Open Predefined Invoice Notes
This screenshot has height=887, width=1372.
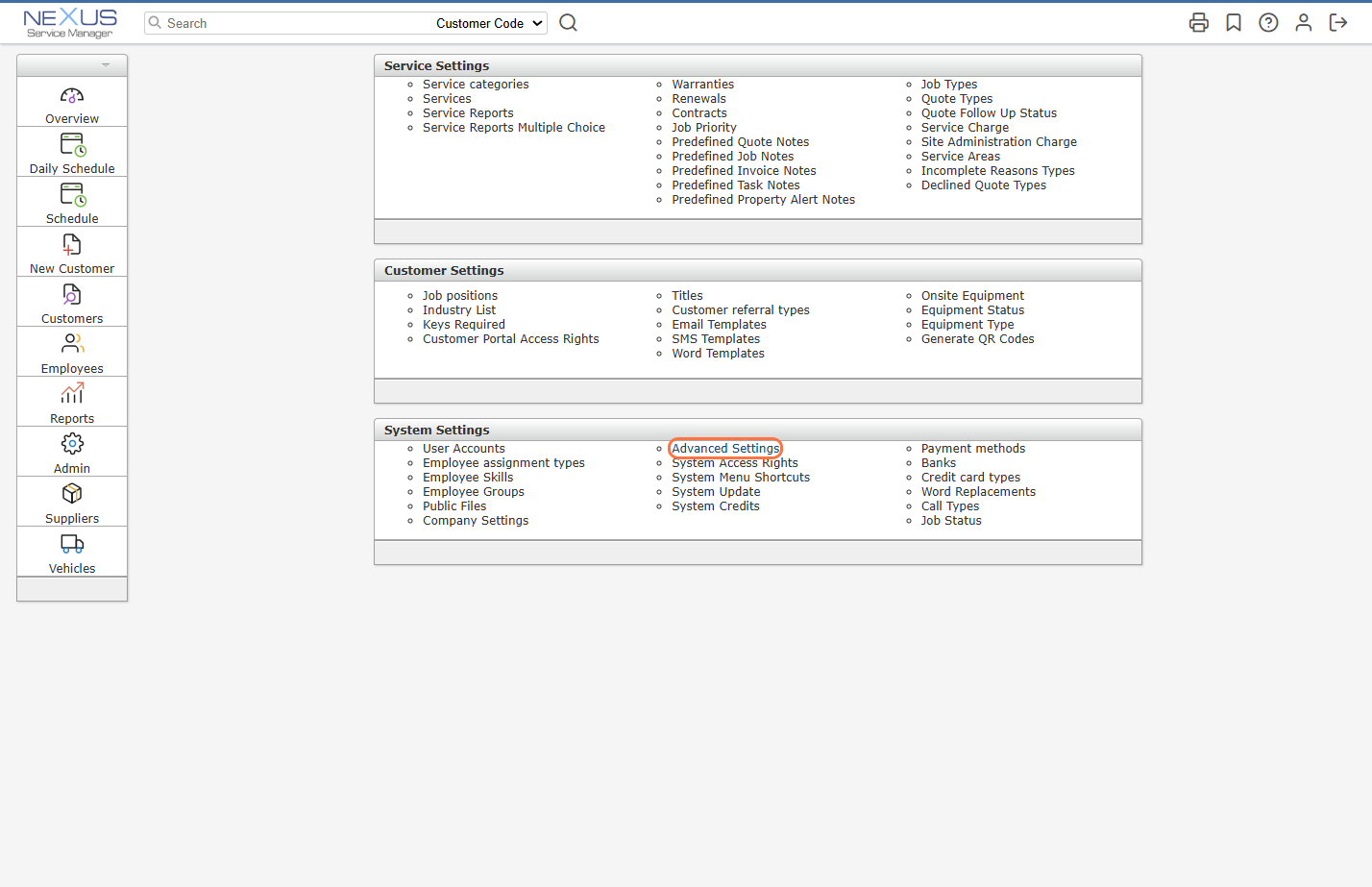[x=744, y=171]
